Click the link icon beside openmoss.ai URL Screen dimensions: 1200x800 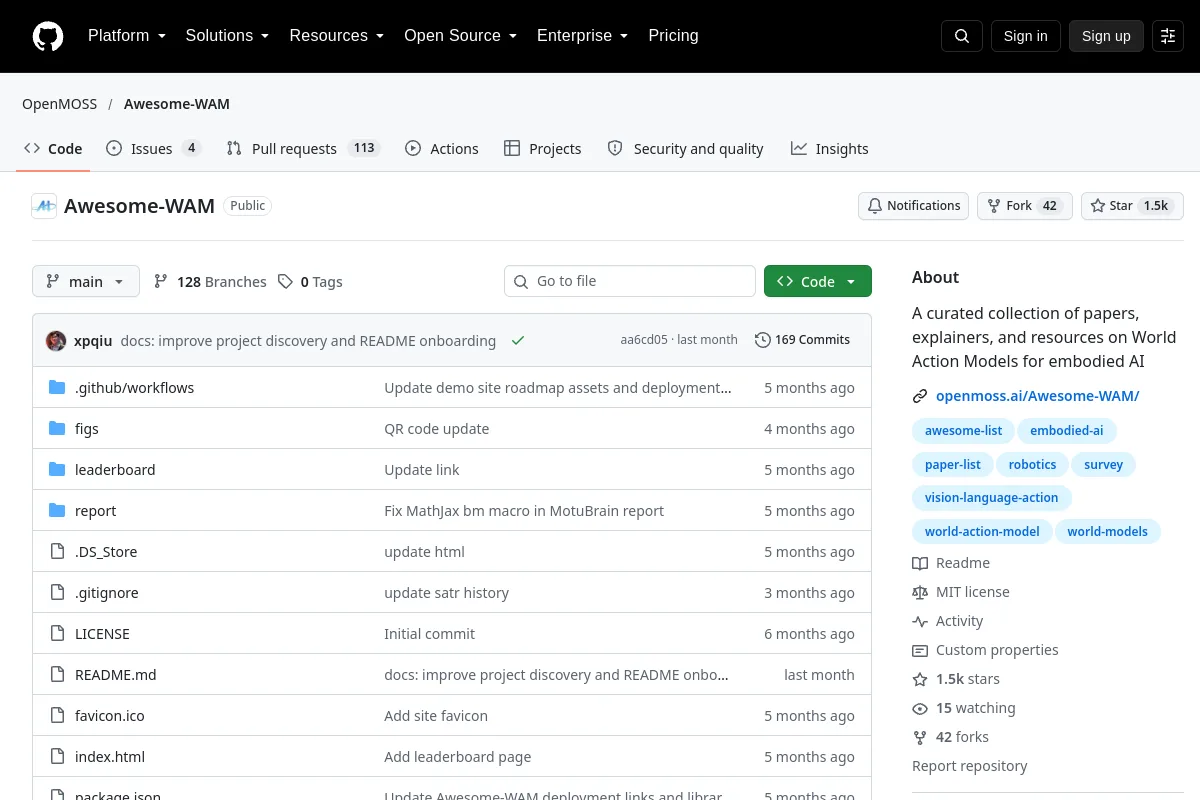point(920,396)
